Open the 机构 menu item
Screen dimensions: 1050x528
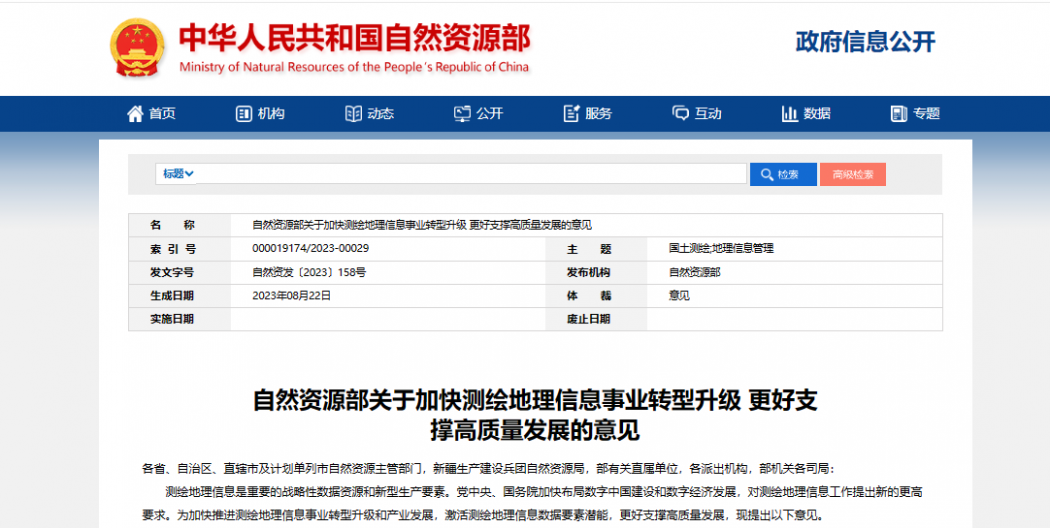click(x=271, y=114)
